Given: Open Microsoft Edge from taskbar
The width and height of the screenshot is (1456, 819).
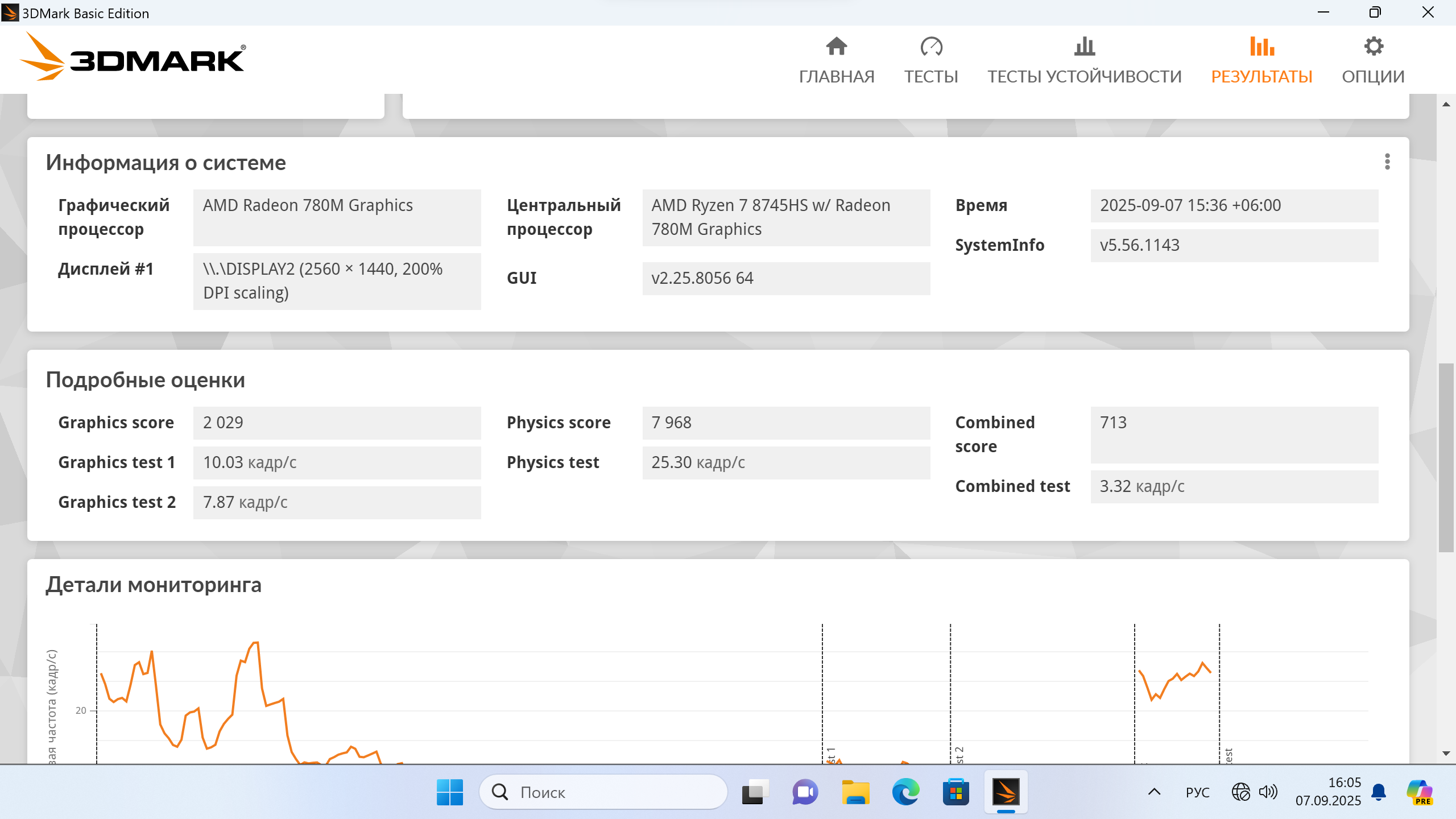Looking at the screenshot, I should pyautogui.click(x=905, y=792).
